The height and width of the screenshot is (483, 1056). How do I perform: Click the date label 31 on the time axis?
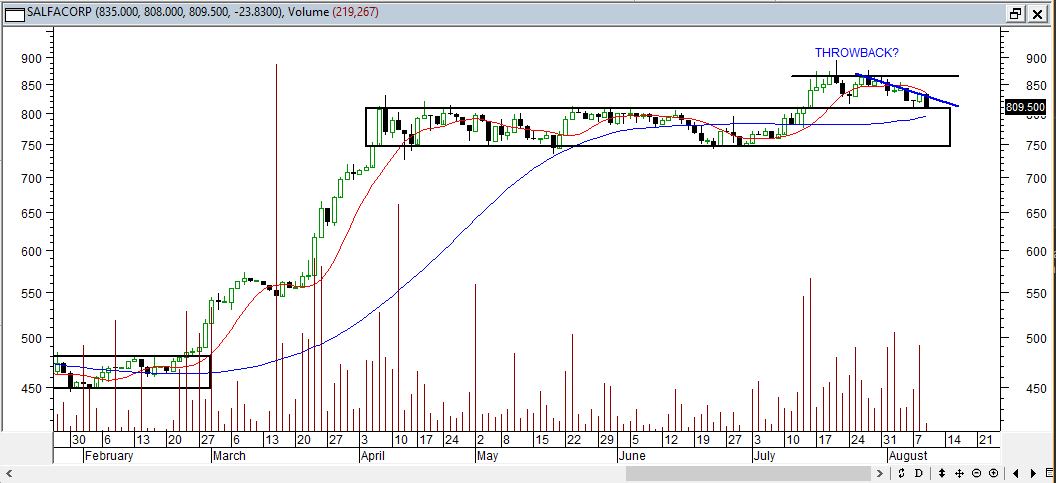890,439
